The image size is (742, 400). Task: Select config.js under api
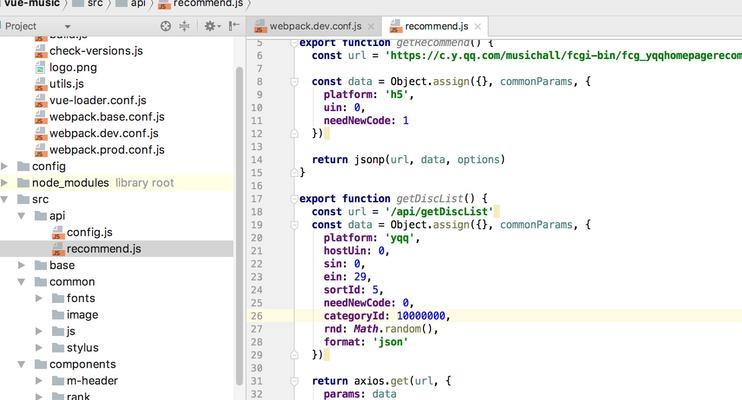coord(89,232)
